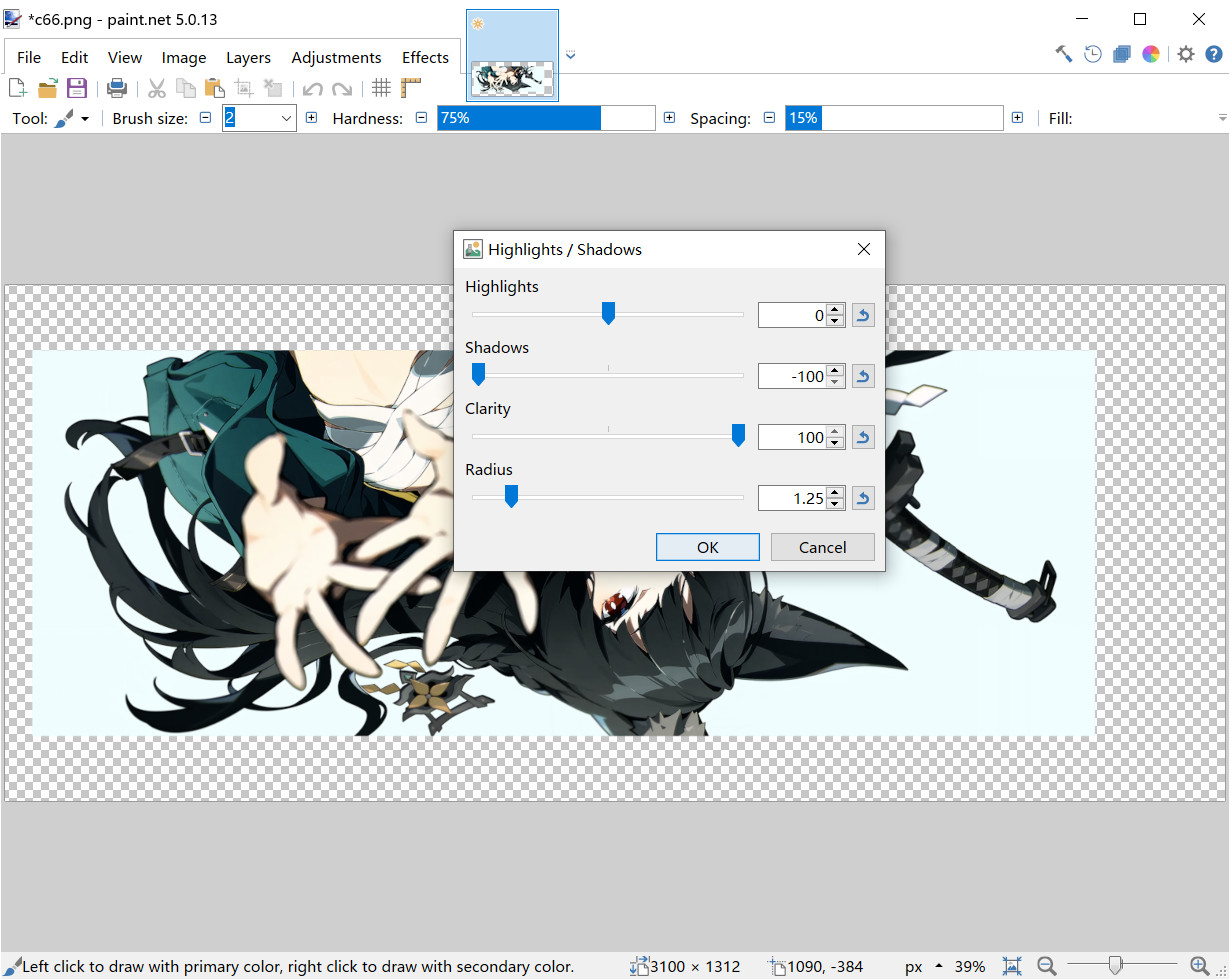Open the Effects menu
The width and height of the screenshot is (1230, 980).
coord(425,58)
